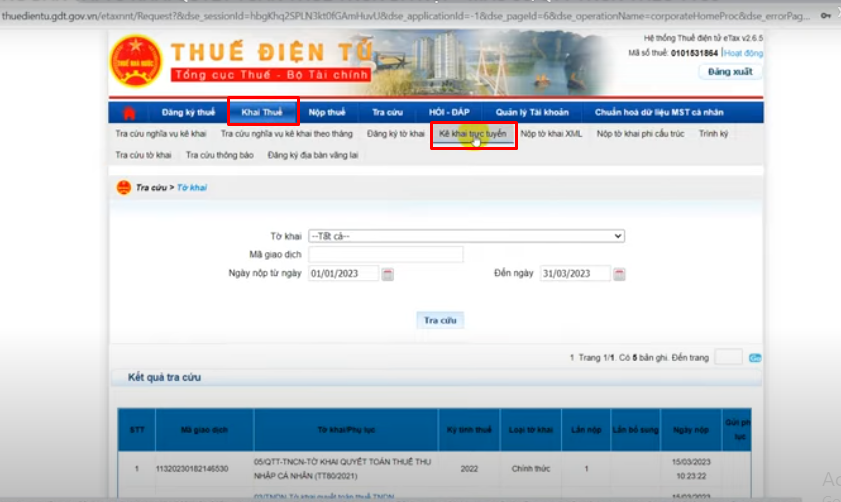Viewport: 841px width, 502px height.
Task: Click the 'Hoạt động' link near tax code
Action: pos(742,52)
